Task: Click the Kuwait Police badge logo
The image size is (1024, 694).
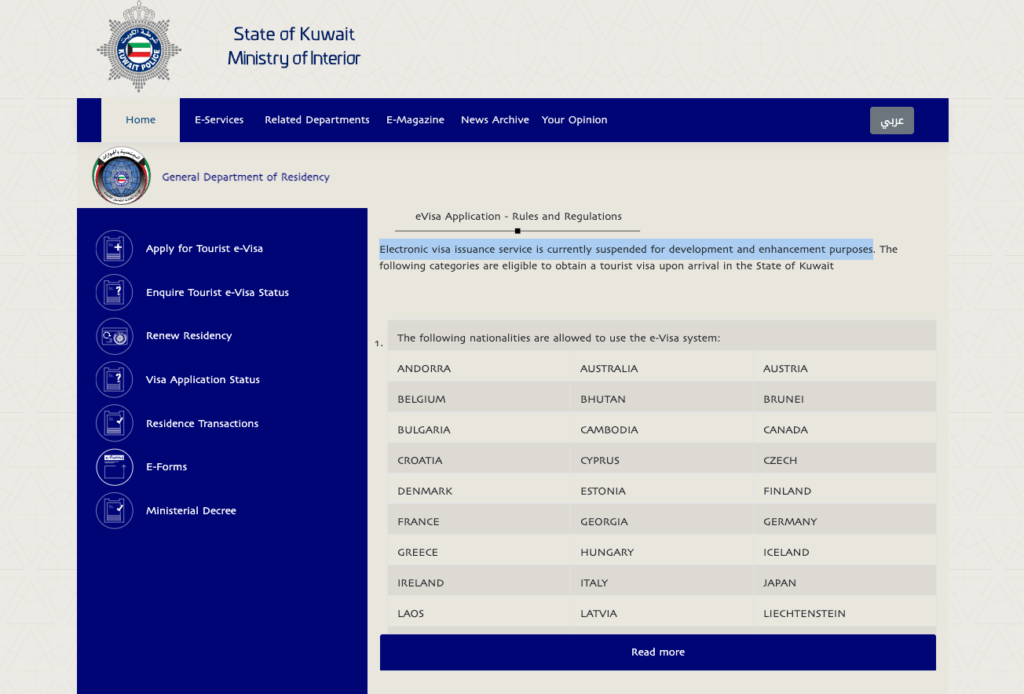Action: tap(139, 47)
